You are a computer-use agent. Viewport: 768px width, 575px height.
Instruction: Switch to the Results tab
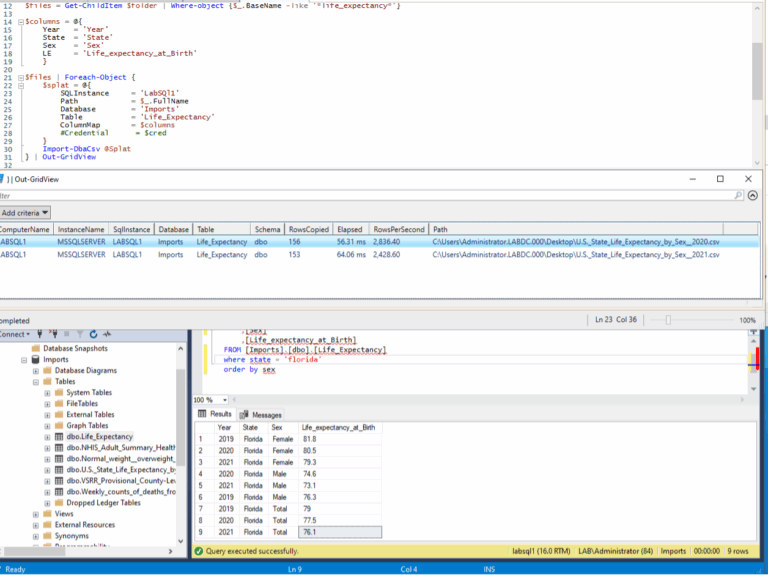pyautogui.click(x=215, y=414)
